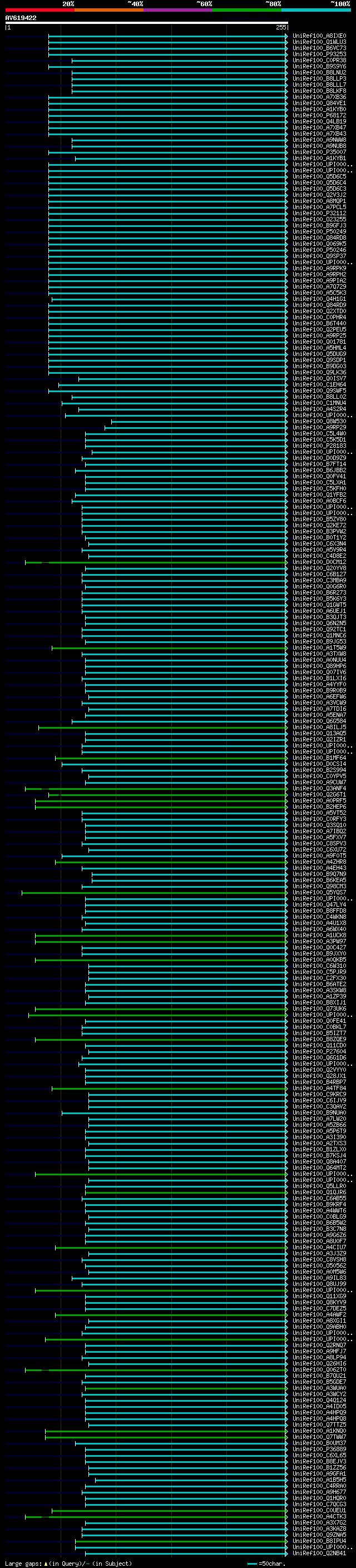
Task: Select hit label UniRef100_B6R273
Action: (319, 592)
